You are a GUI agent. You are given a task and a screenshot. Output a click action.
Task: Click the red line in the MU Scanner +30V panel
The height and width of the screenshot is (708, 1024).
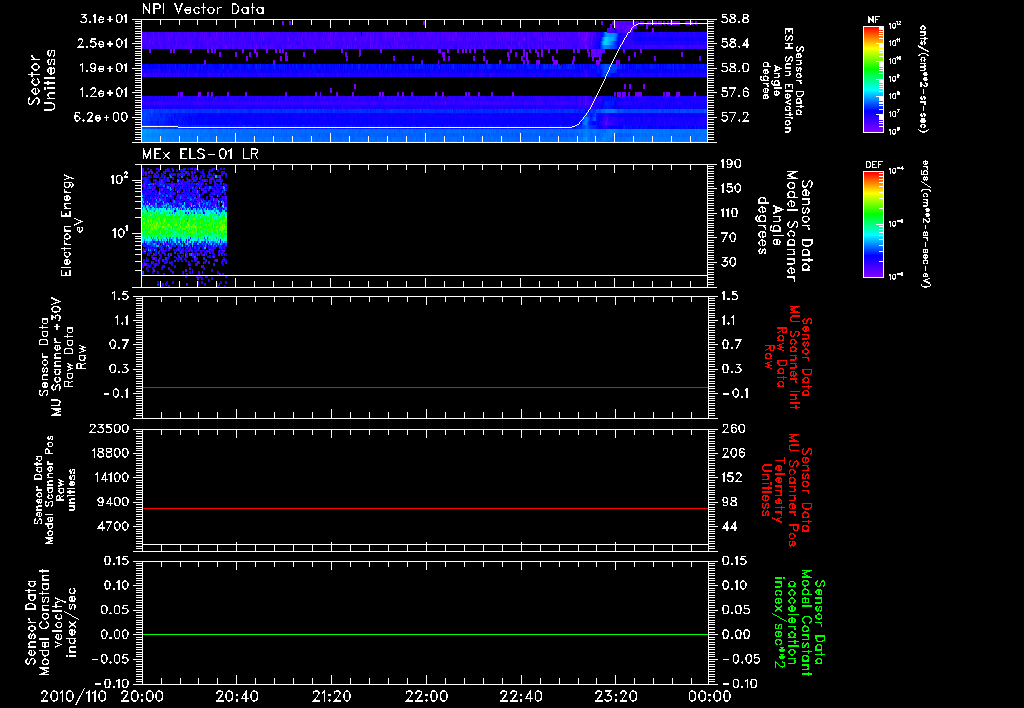point(425,387)
